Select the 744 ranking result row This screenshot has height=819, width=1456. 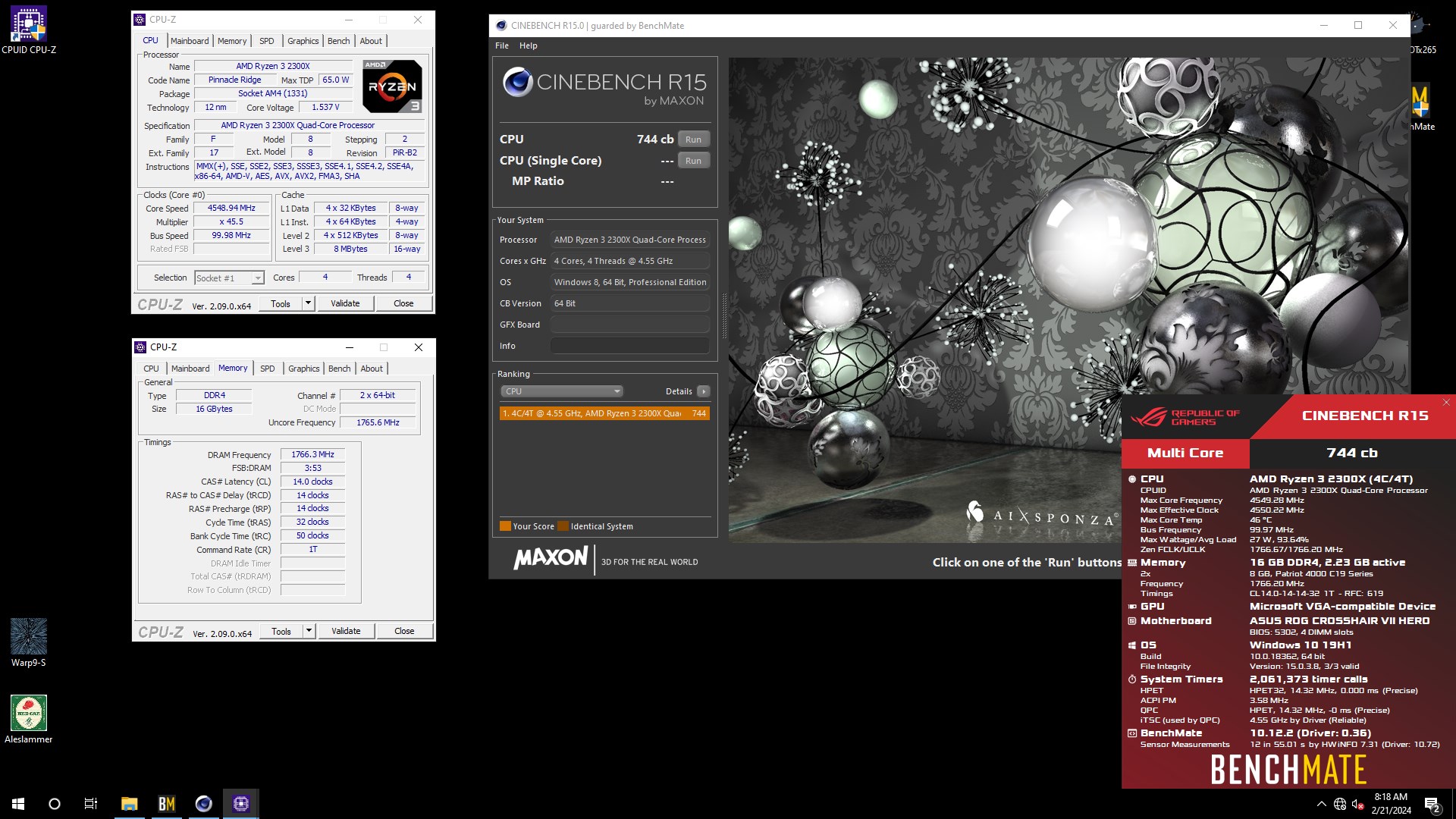[604, 413]
